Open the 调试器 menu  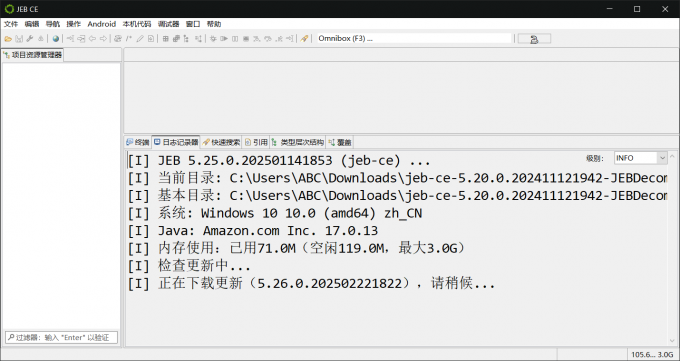(x=168, y=24)
